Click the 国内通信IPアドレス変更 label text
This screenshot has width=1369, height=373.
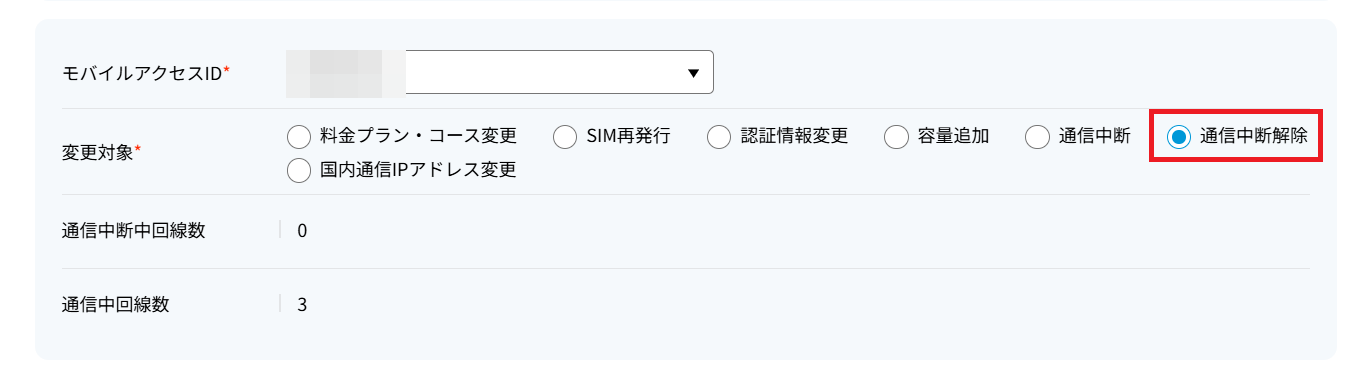pyautogui.click(x=419, y=171)
